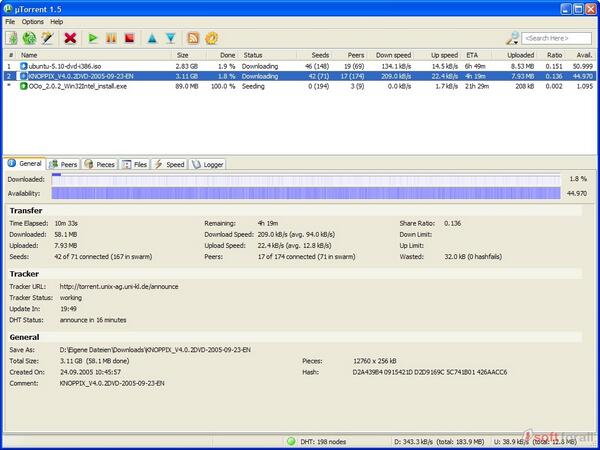Sort by the Avail. column header
This screenshot has width=600, height=450.
click(x=581, y=55)
